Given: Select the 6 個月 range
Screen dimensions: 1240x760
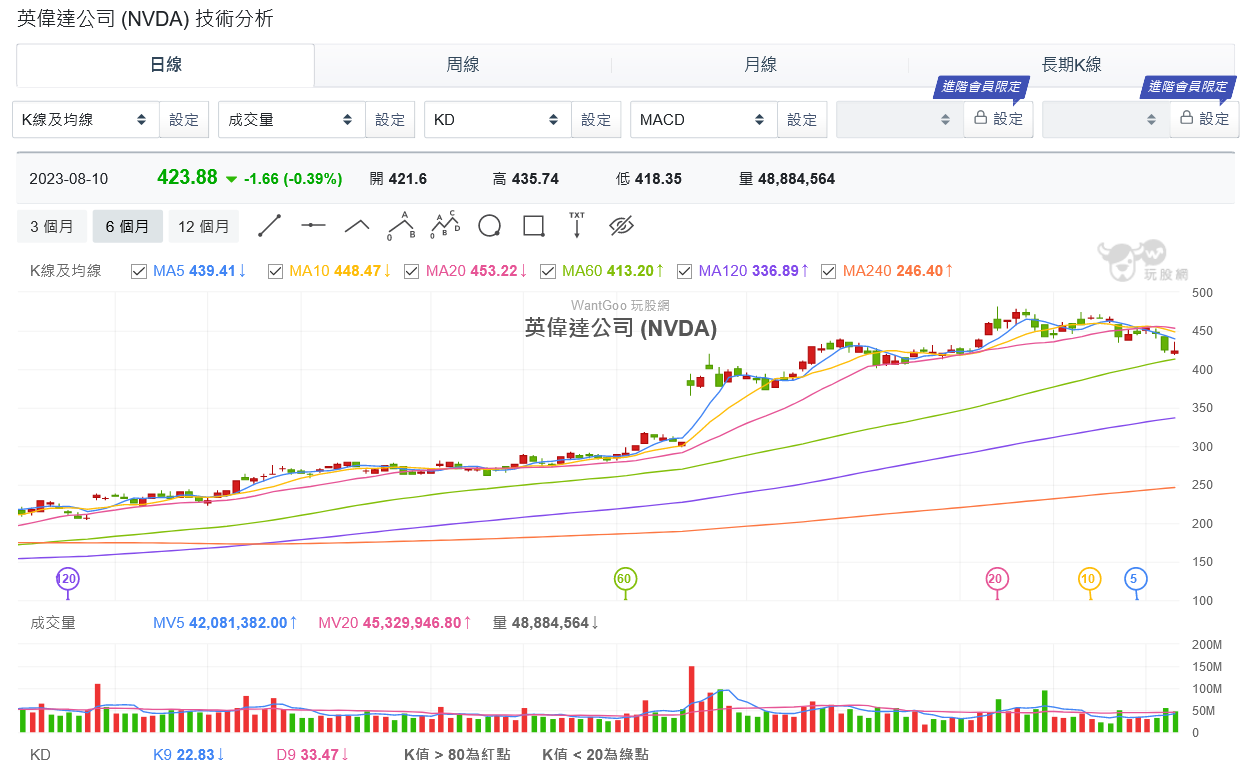Looking at the screenshot, I should [127, 226].
